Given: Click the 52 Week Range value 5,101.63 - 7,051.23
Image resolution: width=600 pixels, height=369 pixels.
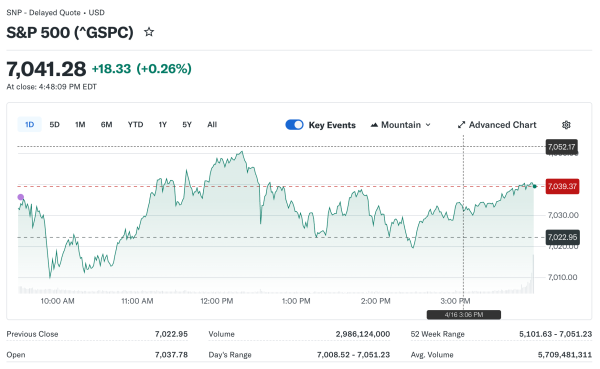Looking at the screenshot, I should (555, 334).
